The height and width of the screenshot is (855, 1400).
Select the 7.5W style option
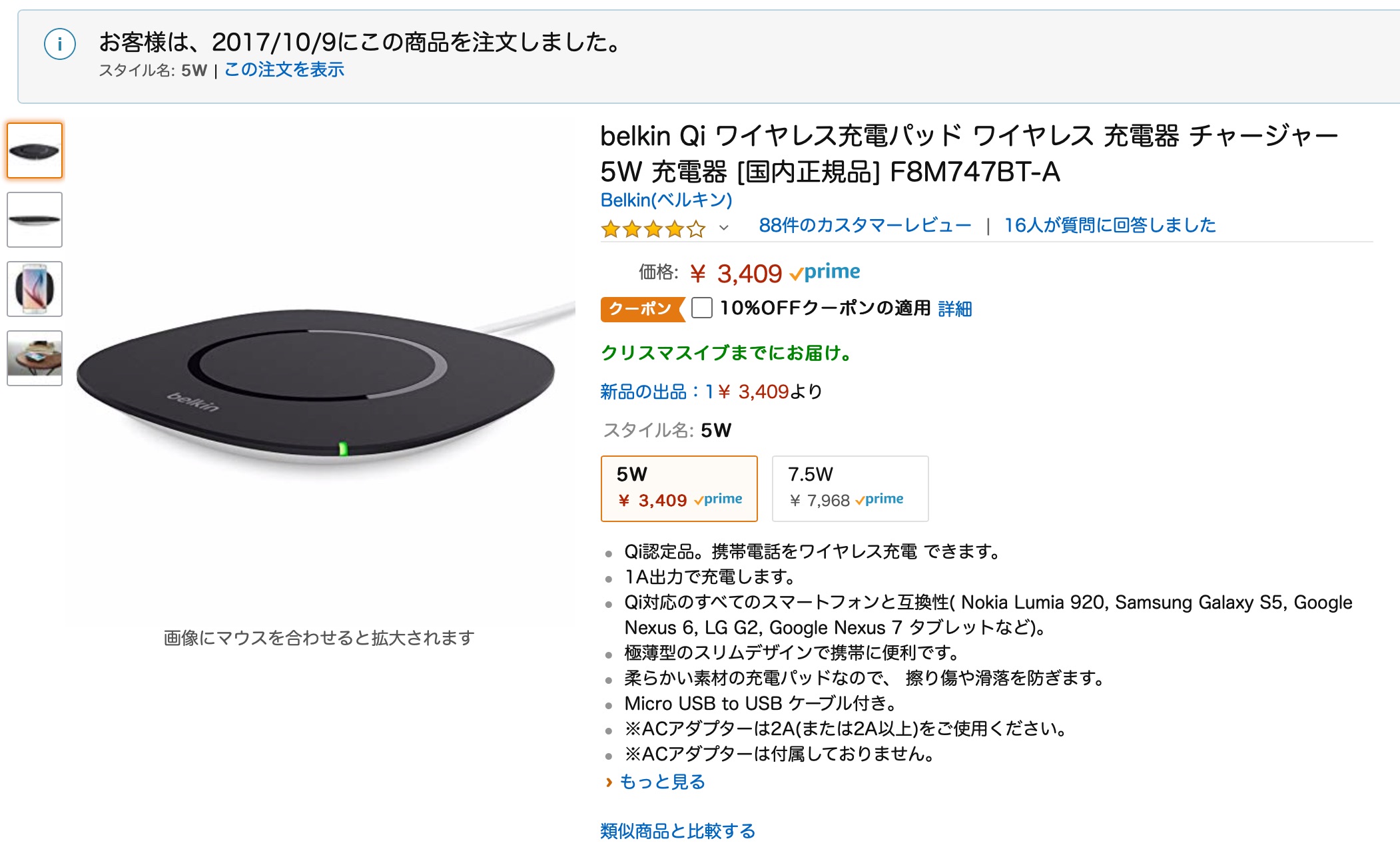pyautogui.click(x=849, y=488)
